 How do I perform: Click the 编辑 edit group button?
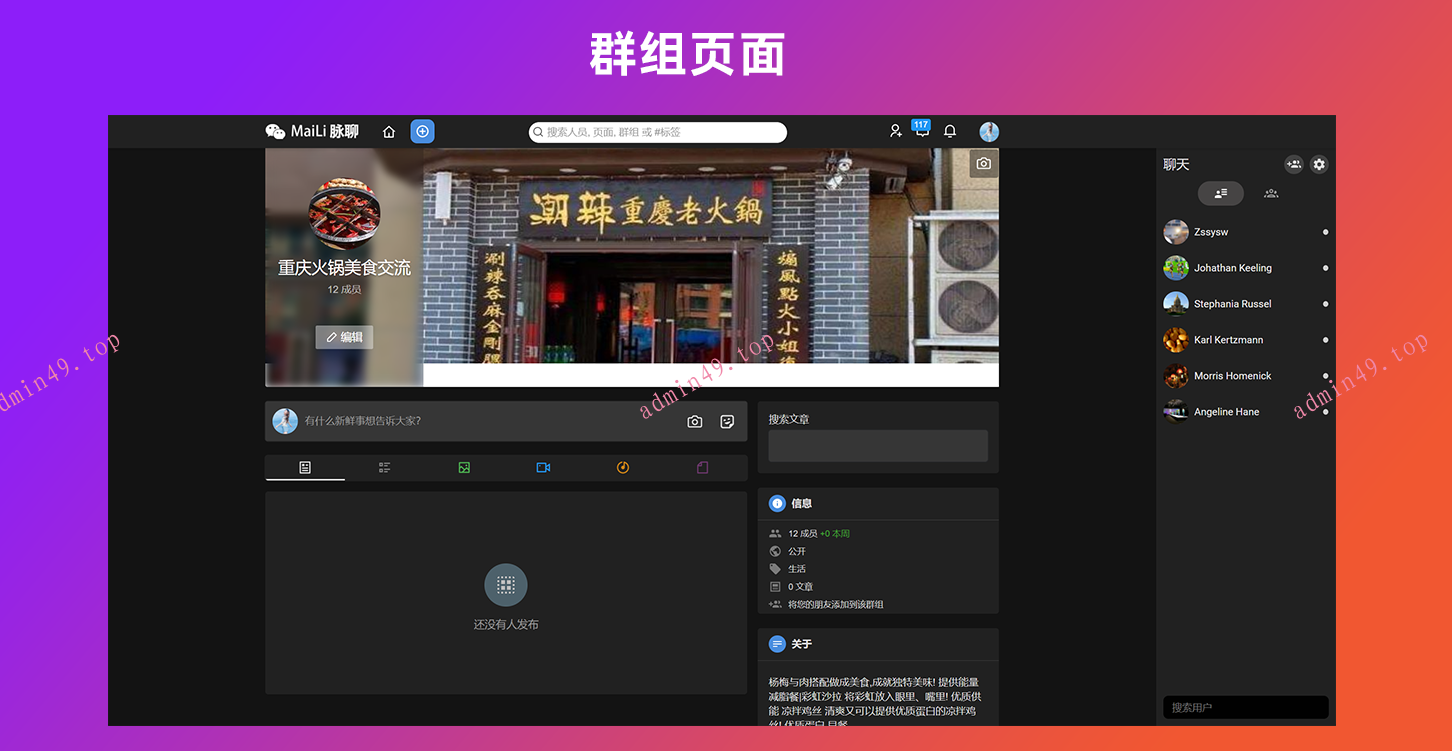(x=344, y=338)
